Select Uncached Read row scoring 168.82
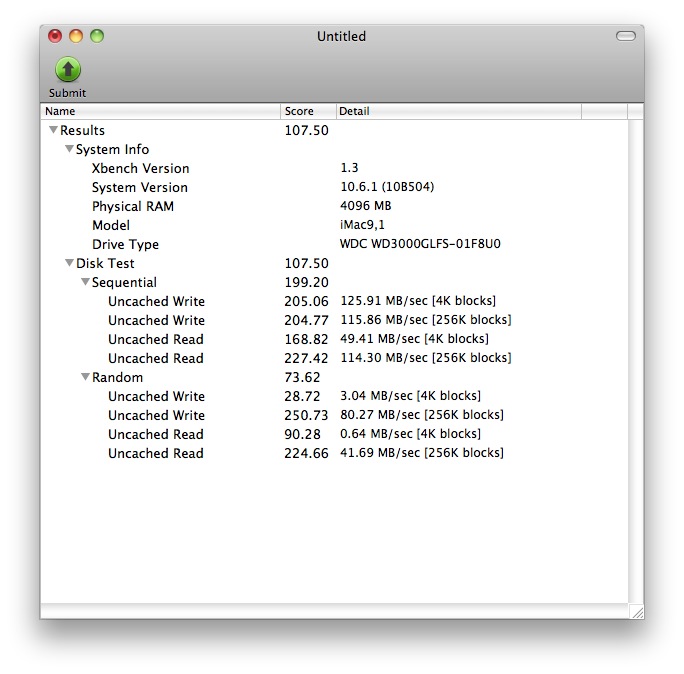The image size is (684, 674). pos(335,339)
